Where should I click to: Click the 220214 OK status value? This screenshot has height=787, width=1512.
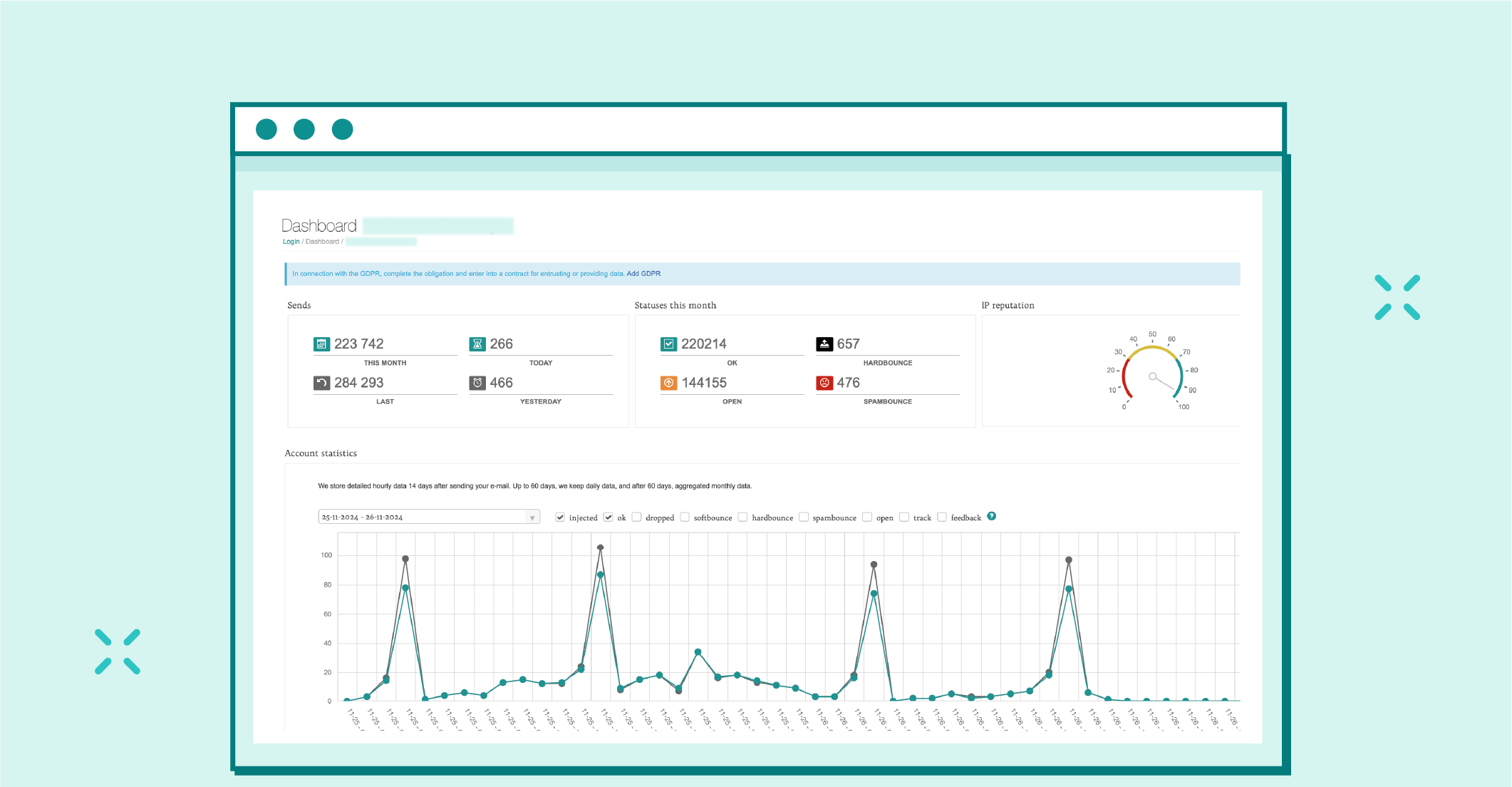point(704,344)
